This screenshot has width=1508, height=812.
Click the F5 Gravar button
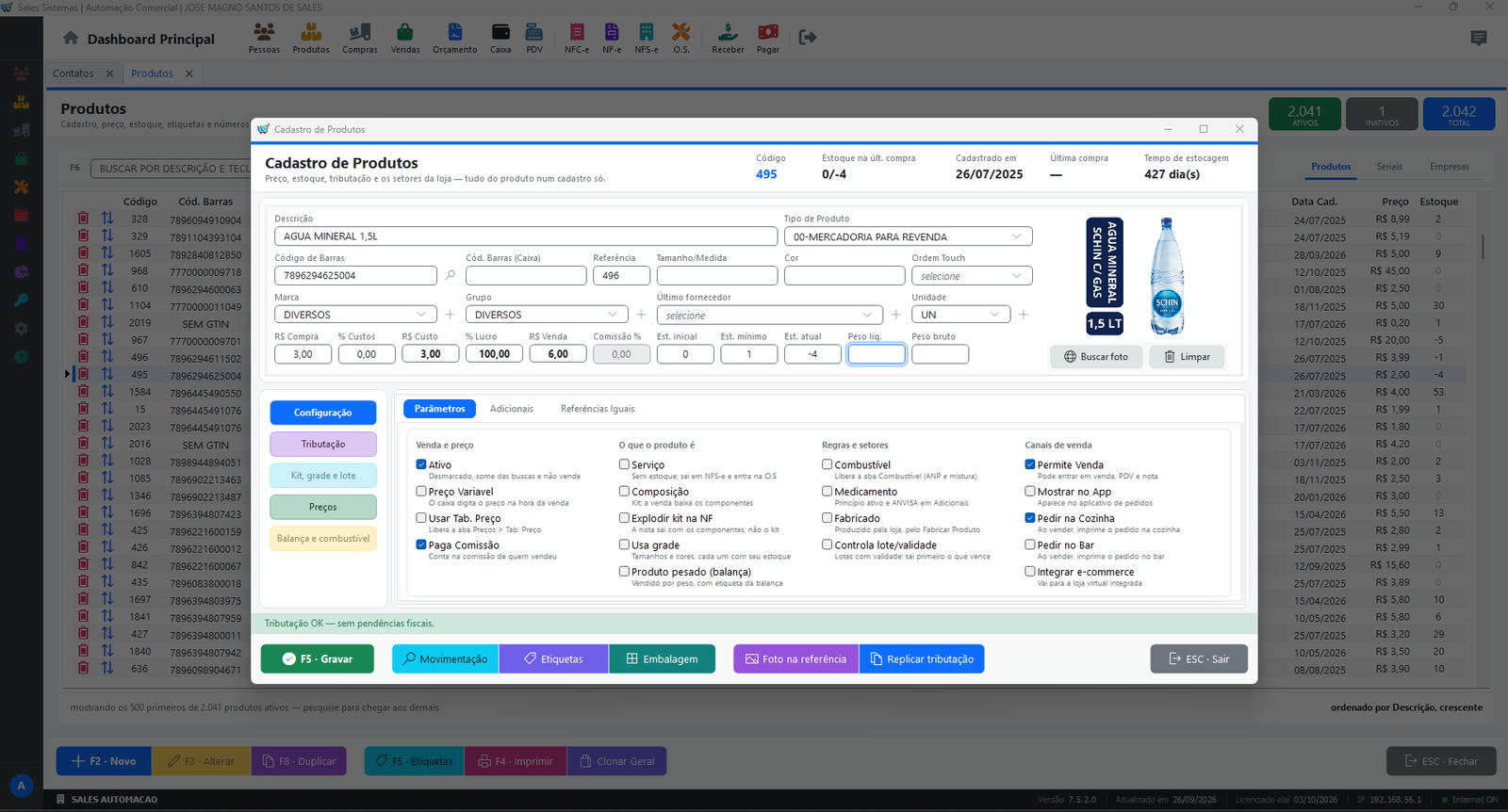coord(318,659)
